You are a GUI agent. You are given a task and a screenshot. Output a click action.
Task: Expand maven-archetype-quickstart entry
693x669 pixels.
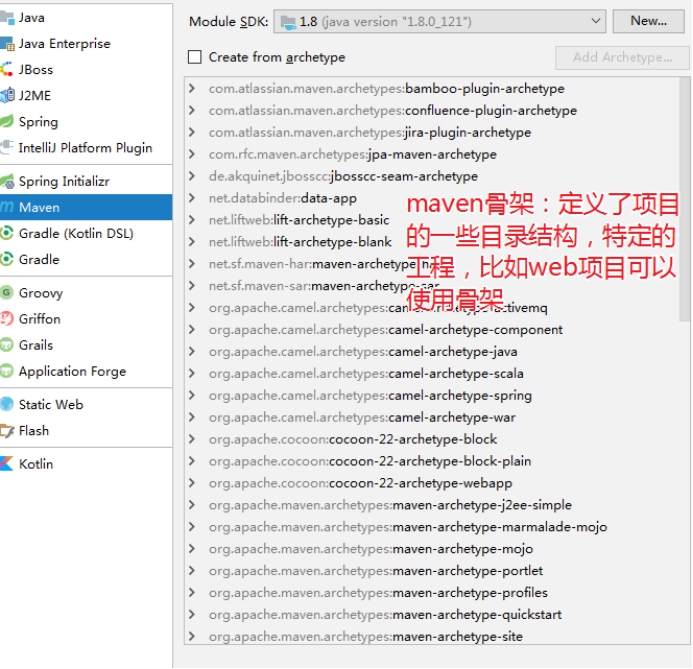tap(192, 614)
